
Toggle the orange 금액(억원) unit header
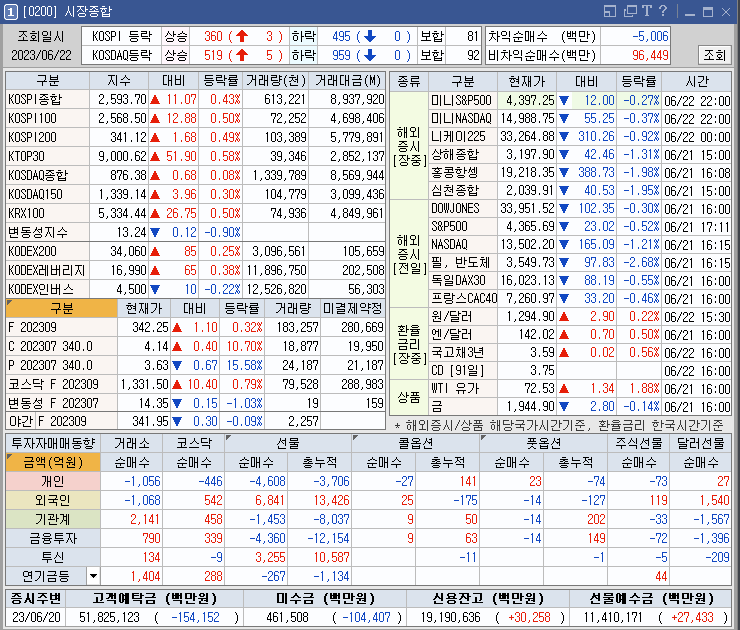pyautogui.click(x=53, y=462)
